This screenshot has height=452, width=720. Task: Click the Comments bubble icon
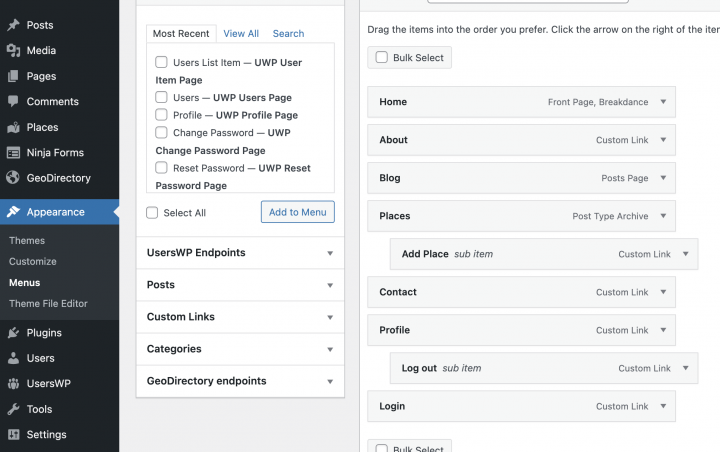click(13, 102)
